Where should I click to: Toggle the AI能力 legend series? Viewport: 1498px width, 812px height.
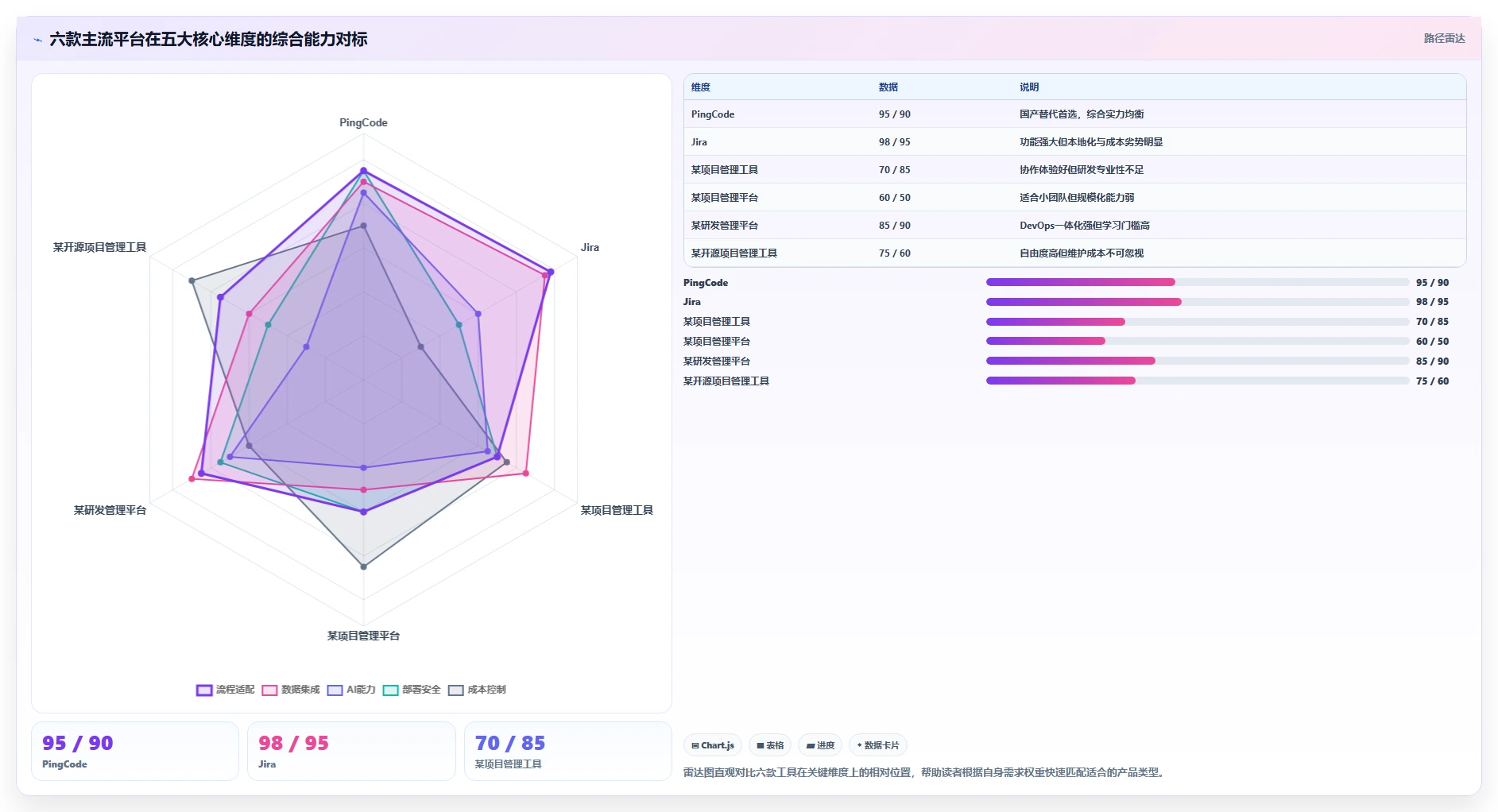point(351,690)
